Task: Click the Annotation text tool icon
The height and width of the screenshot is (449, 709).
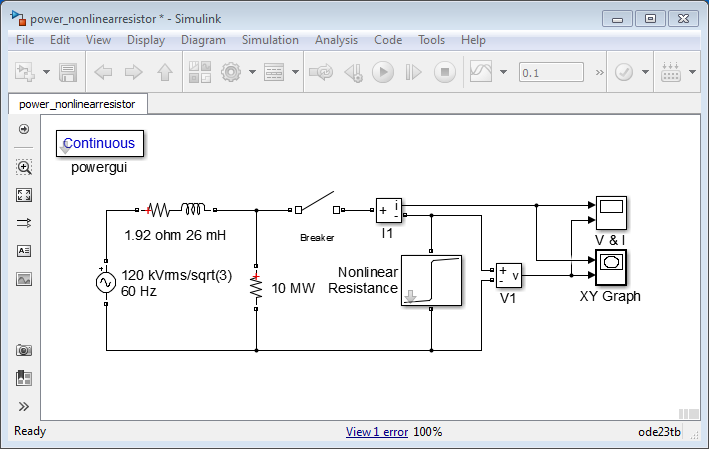Action: [x=24, y=251]
